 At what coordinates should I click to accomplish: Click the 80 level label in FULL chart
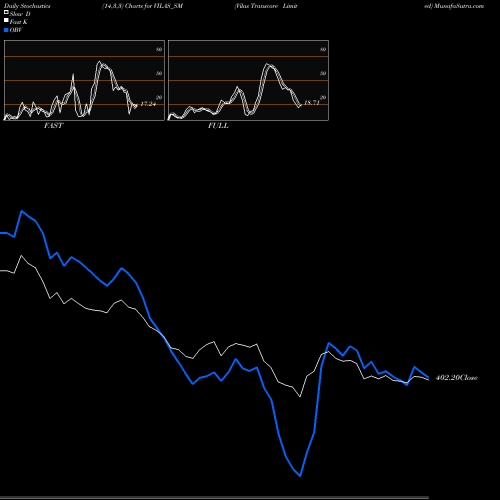[x=323, y=49]
